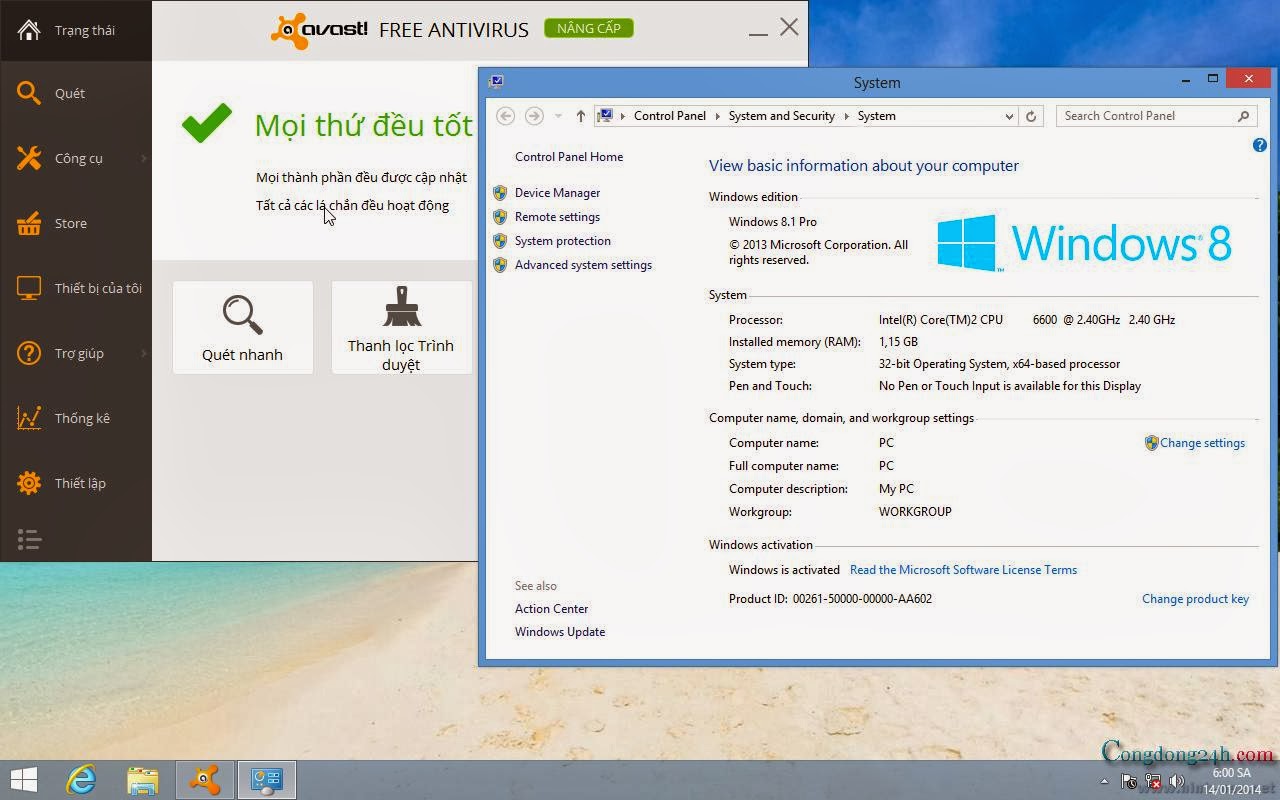Read the Microsoft Software License Terms
This screenshot has height=800, width=1280.
coord(963,570)
